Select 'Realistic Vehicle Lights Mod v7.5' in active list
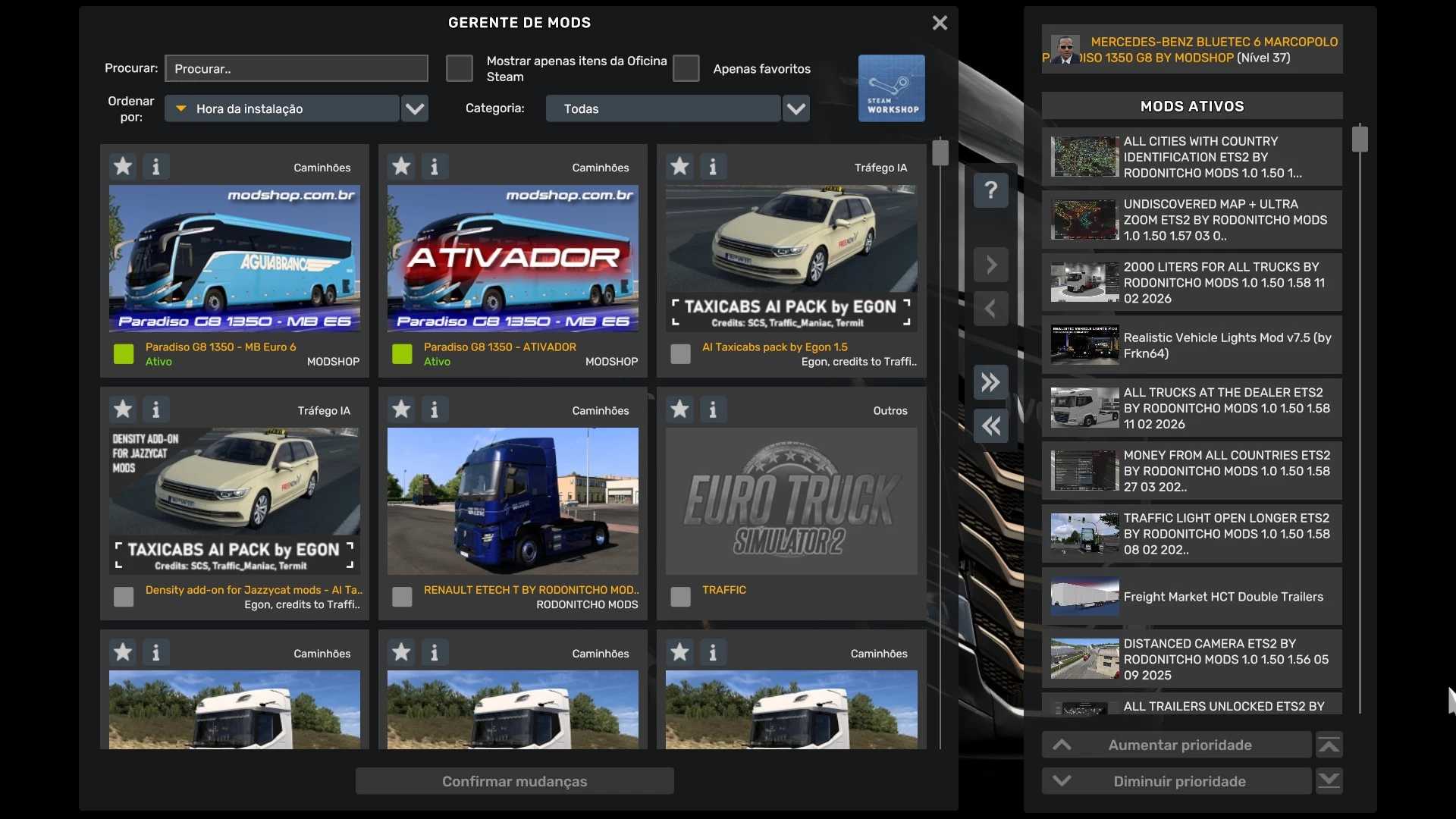 click(1191, 345)
